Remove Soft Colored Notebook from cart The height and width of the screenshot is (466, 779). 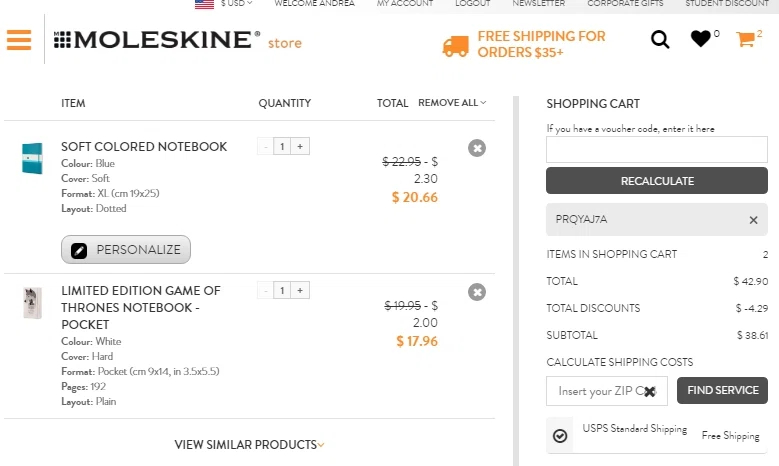point(477,148)
